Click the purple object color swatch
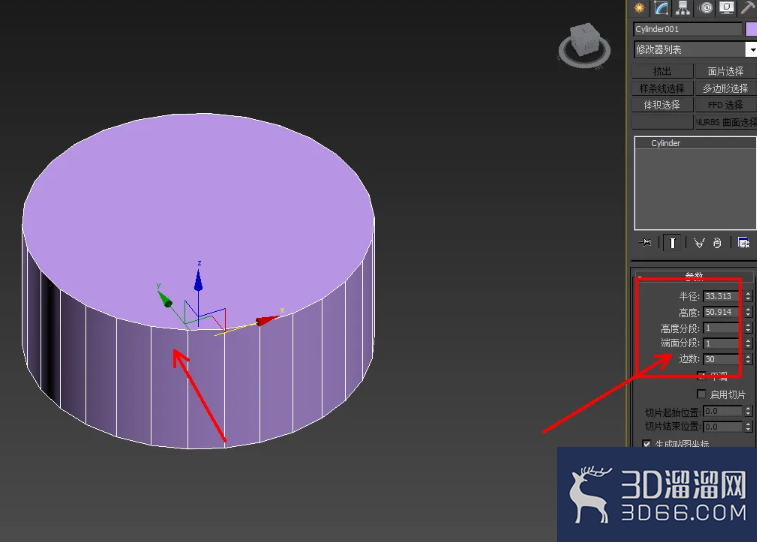 (751, 29)
